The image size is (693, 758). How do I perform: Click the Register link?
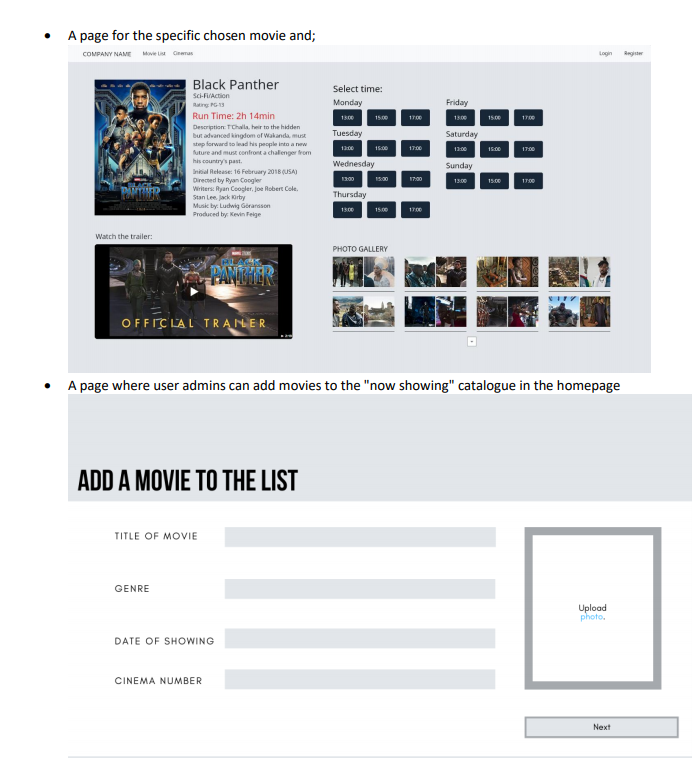coord(633,54)
